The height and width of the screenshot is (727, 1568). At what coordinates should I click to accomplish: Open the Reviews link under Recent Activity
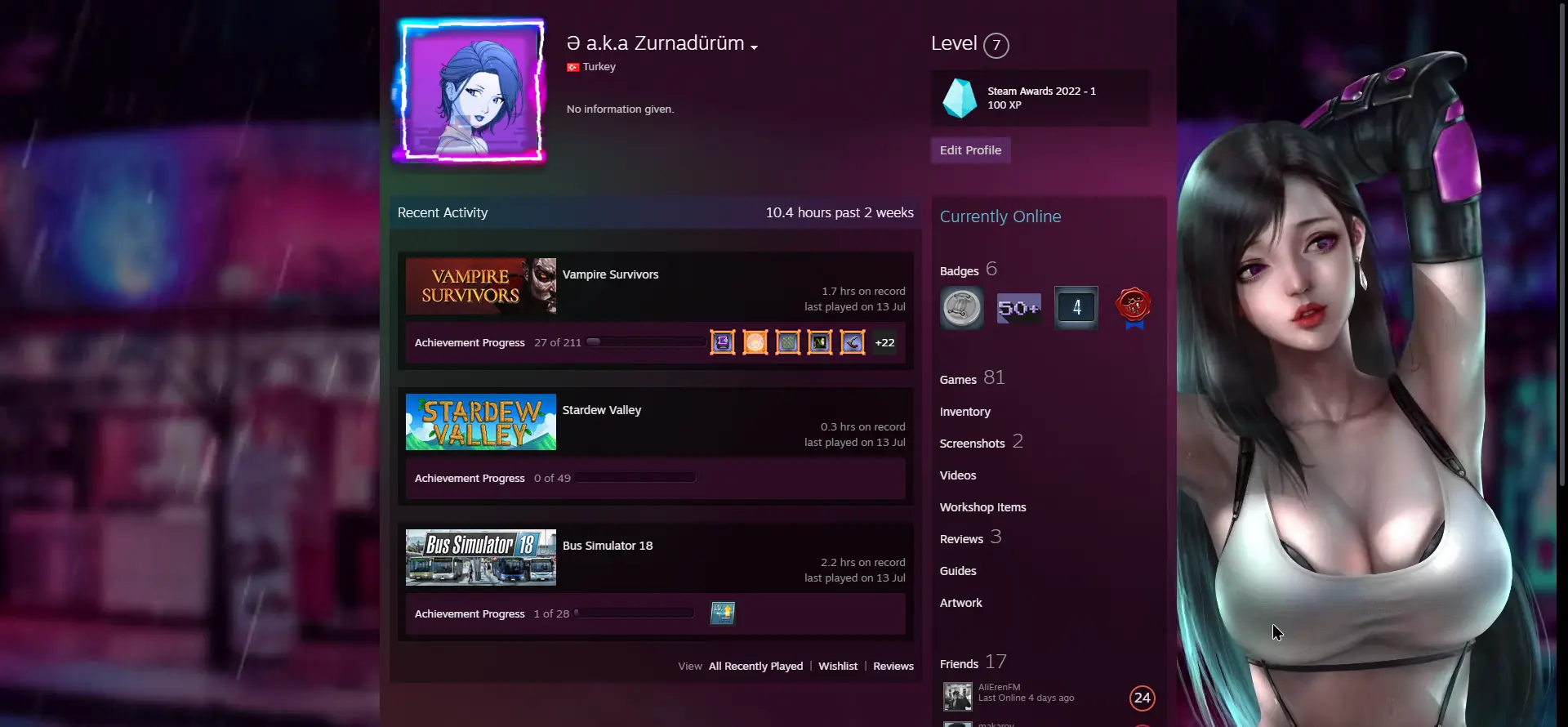tap(893, 667)
